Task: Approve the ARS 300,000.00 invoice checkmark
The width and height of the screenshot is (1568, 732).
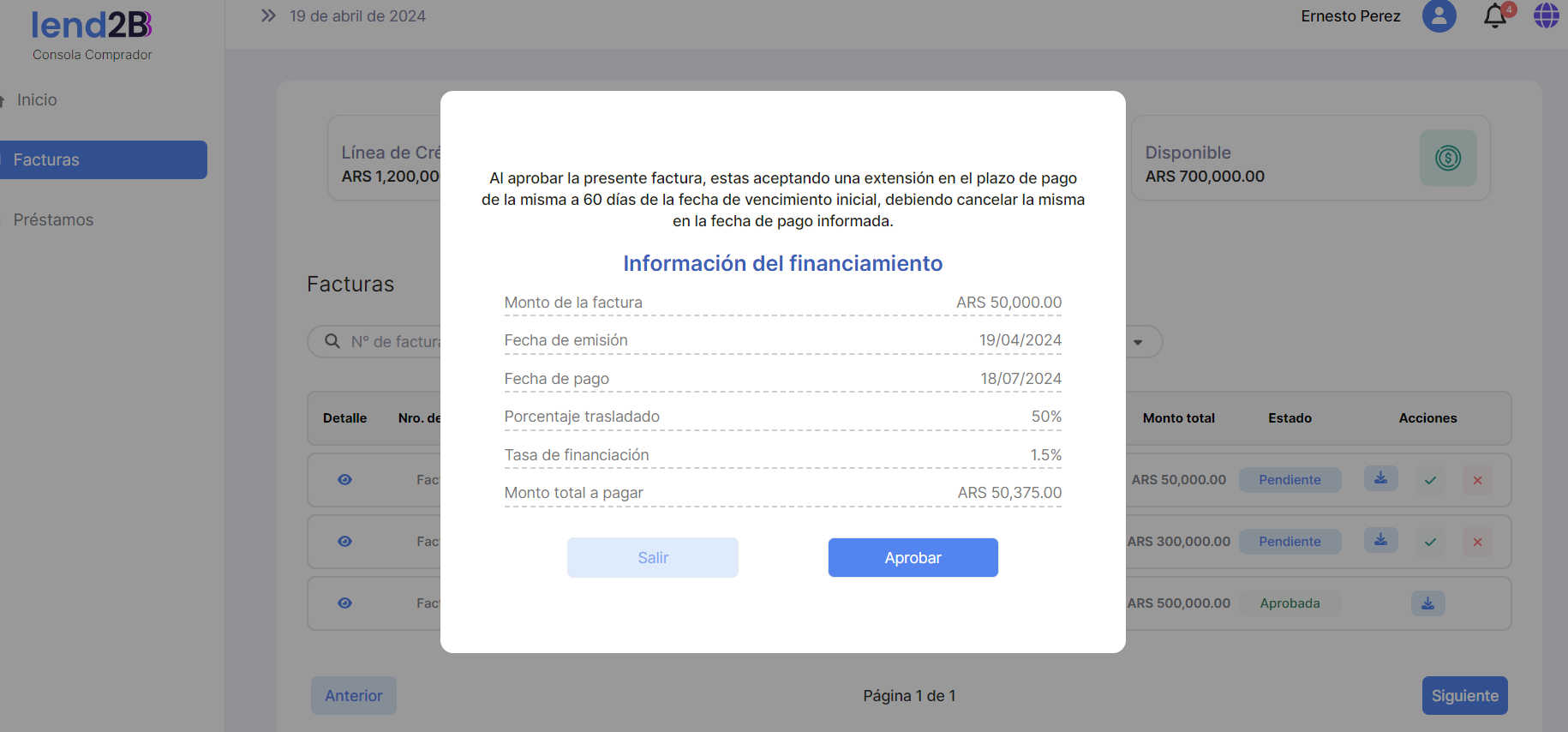Action: tap(1430, 542)
